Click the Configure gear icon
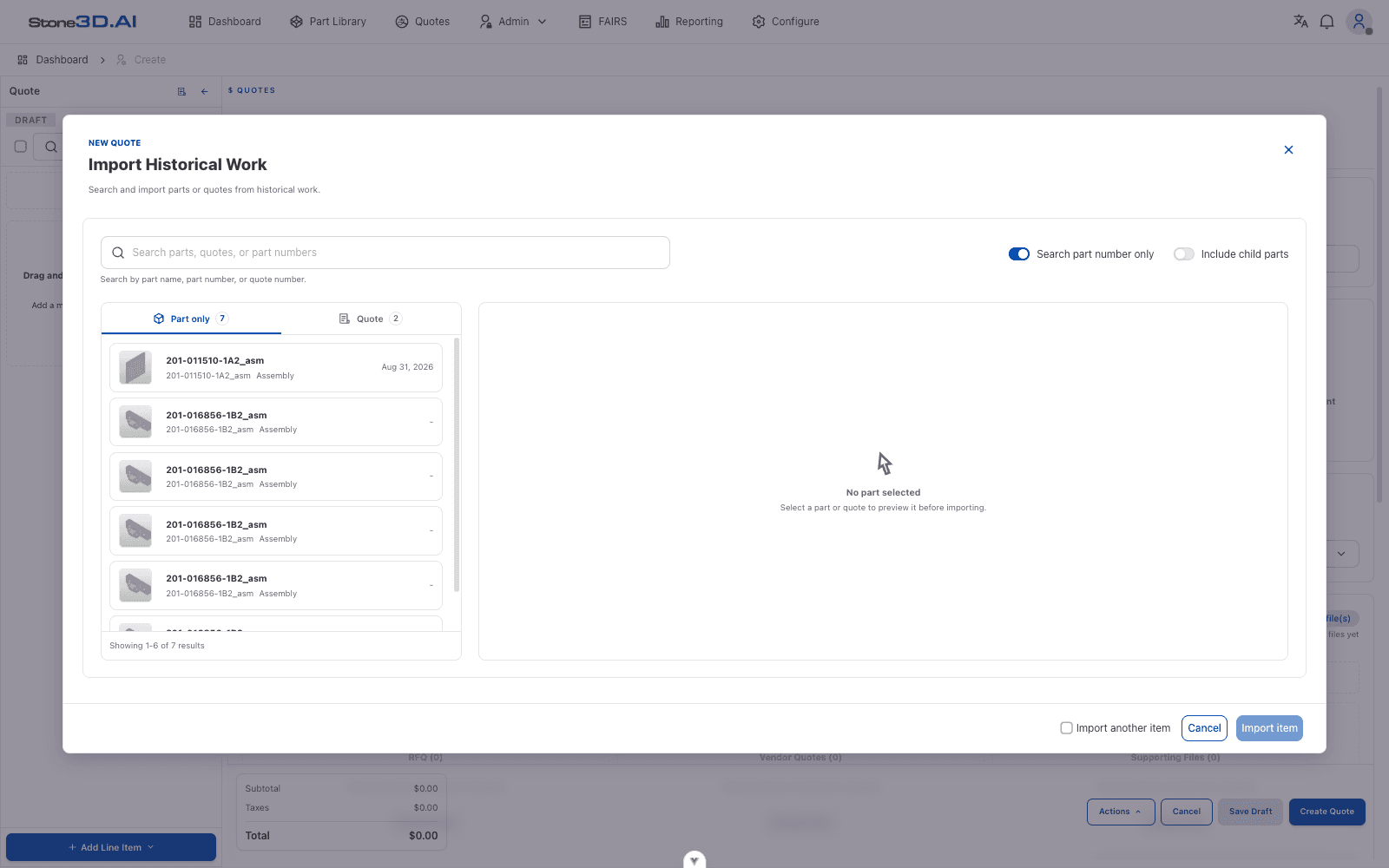The width and height of the screenshot is (1389, 868). pyautogui.click(x=759, y=22)
